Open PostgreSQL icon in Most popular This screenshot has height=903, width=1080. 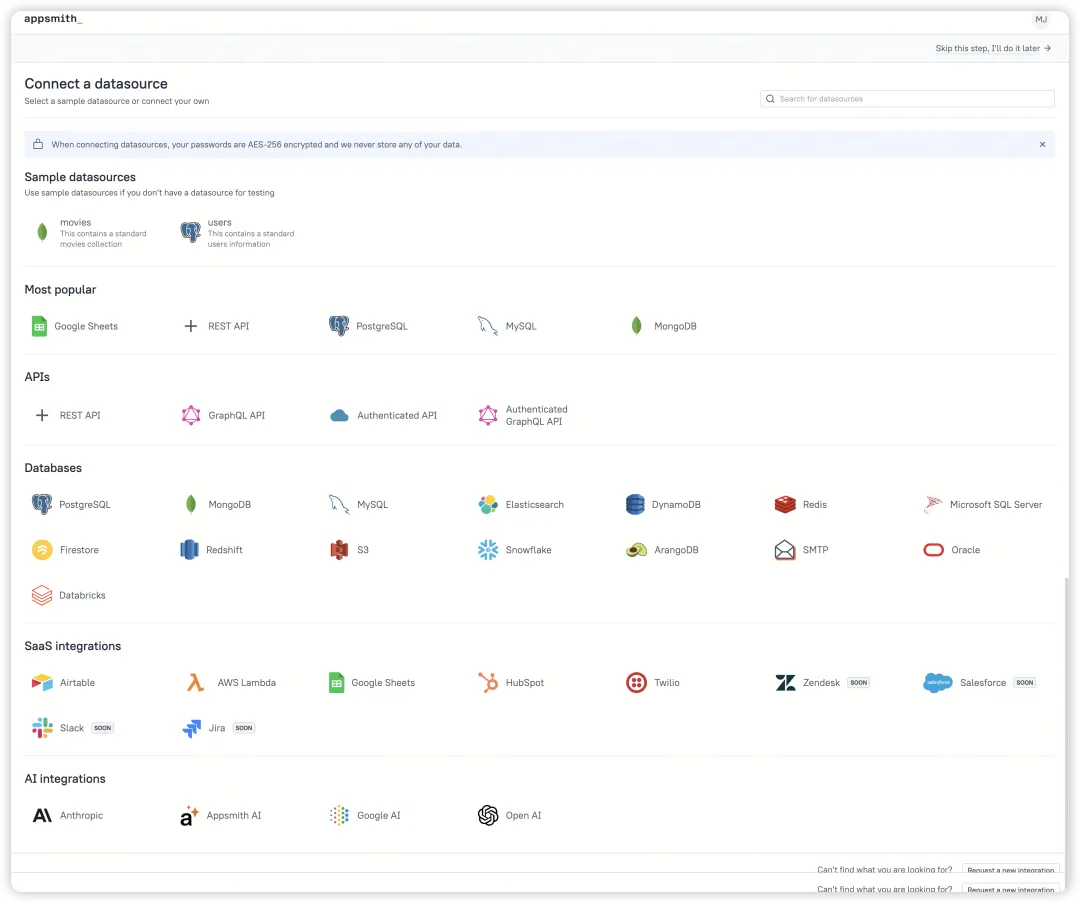[339, 326]
